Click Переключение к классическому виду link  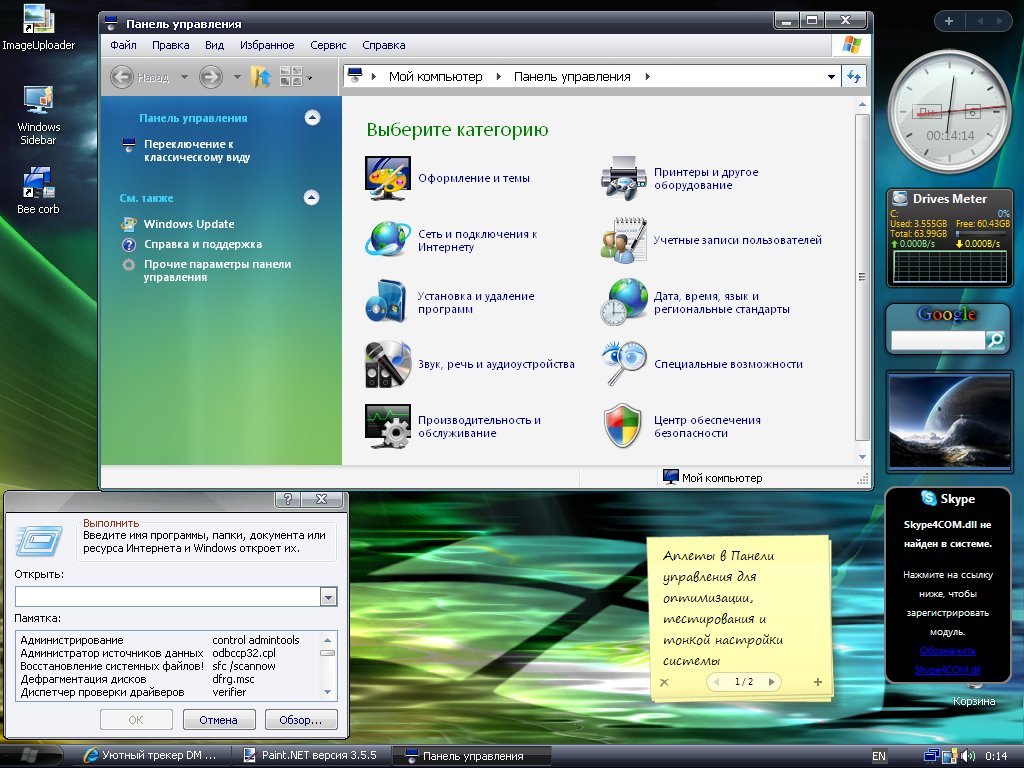tap(197, 150)
